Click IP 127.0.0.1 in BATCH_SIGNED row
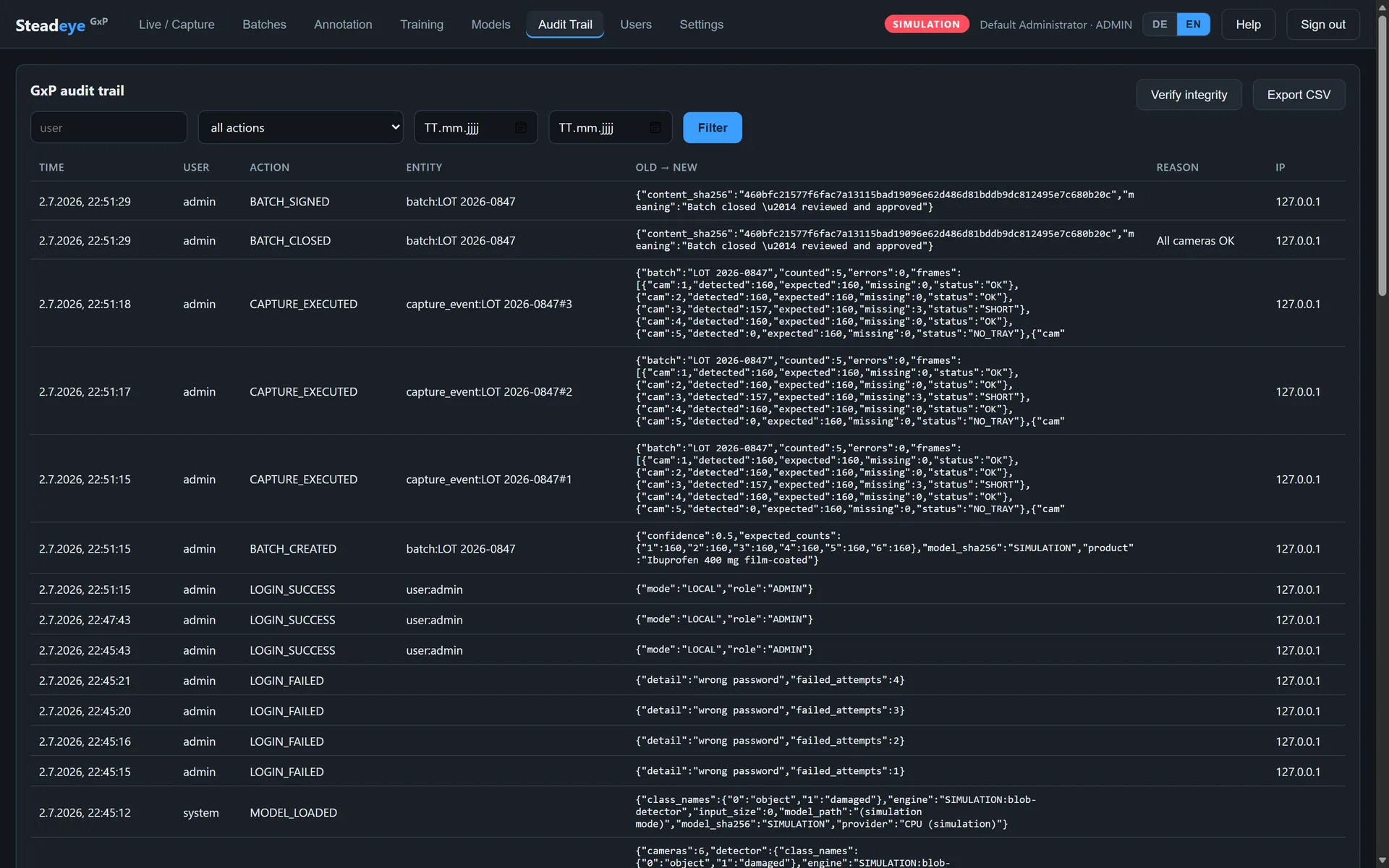 tap(1298, 202)
